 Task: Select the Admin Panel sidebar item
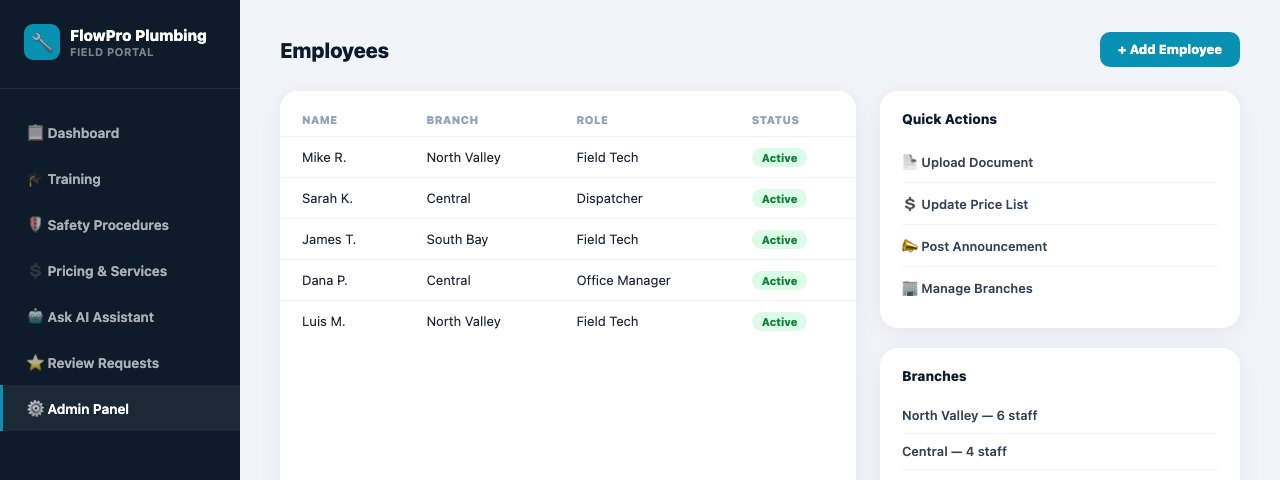pos(120,409)
